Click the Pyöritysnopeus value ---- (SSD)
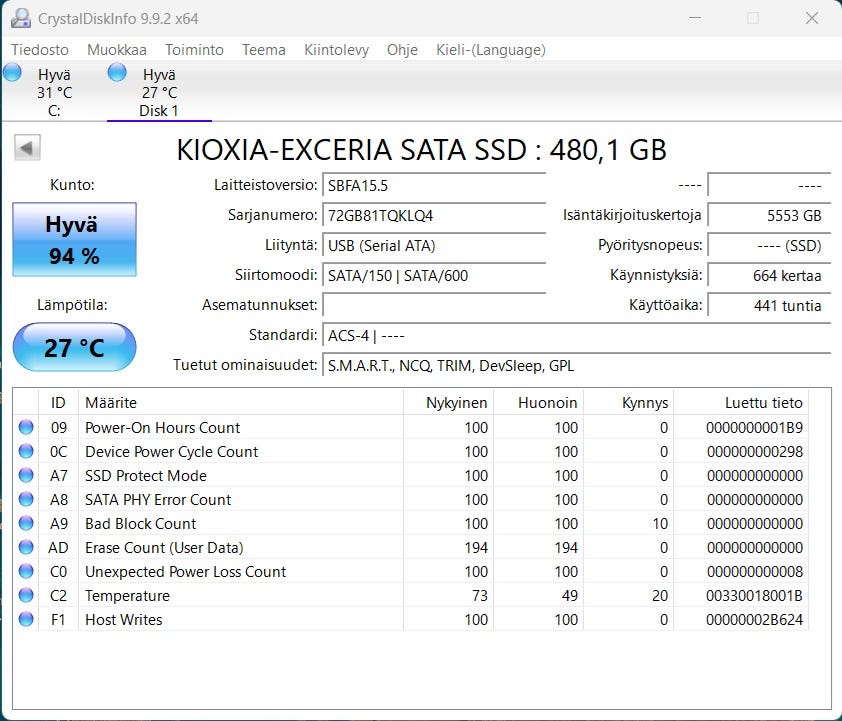Image resolution: width=842 pixels, height=721 pixels. click(x=769, y=246)
